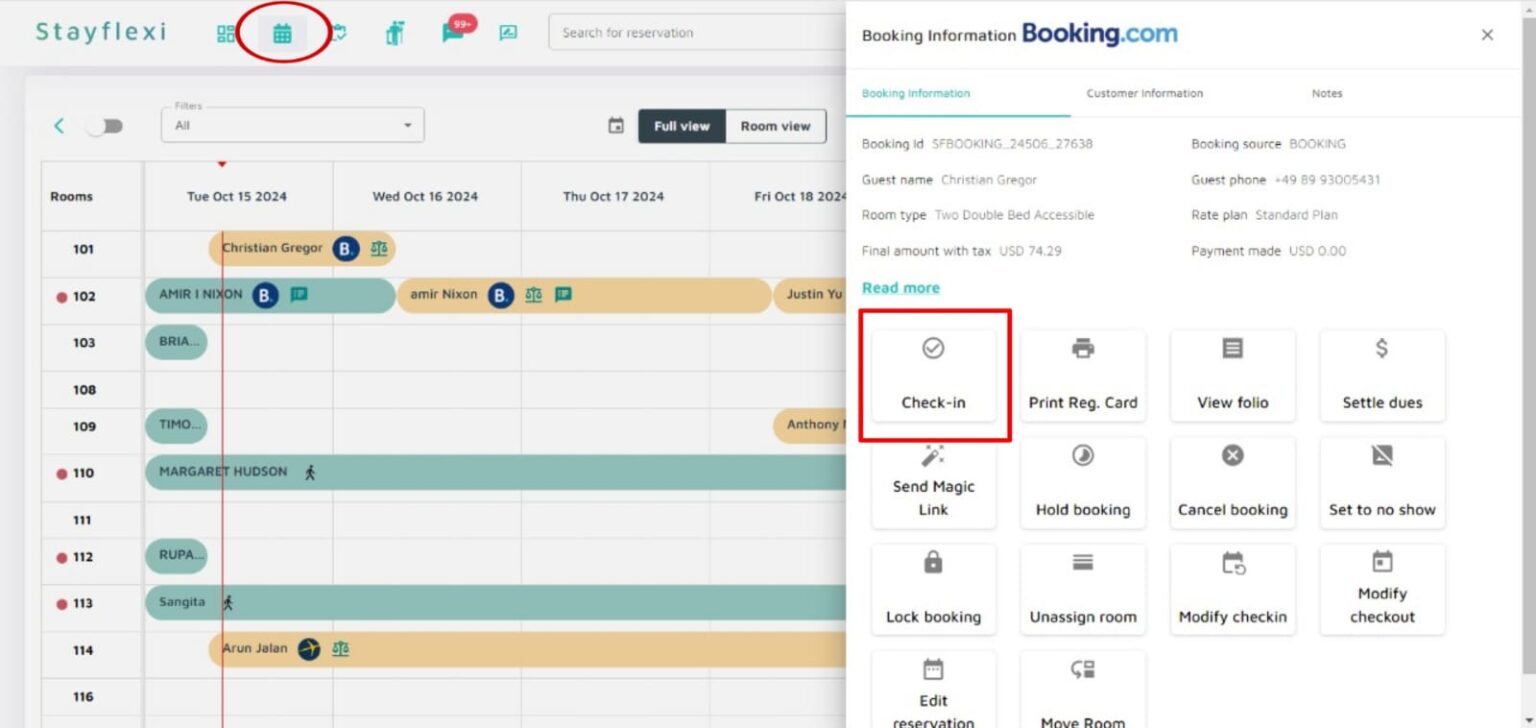Open the Print Reg. Card action

pos(1083,375)
